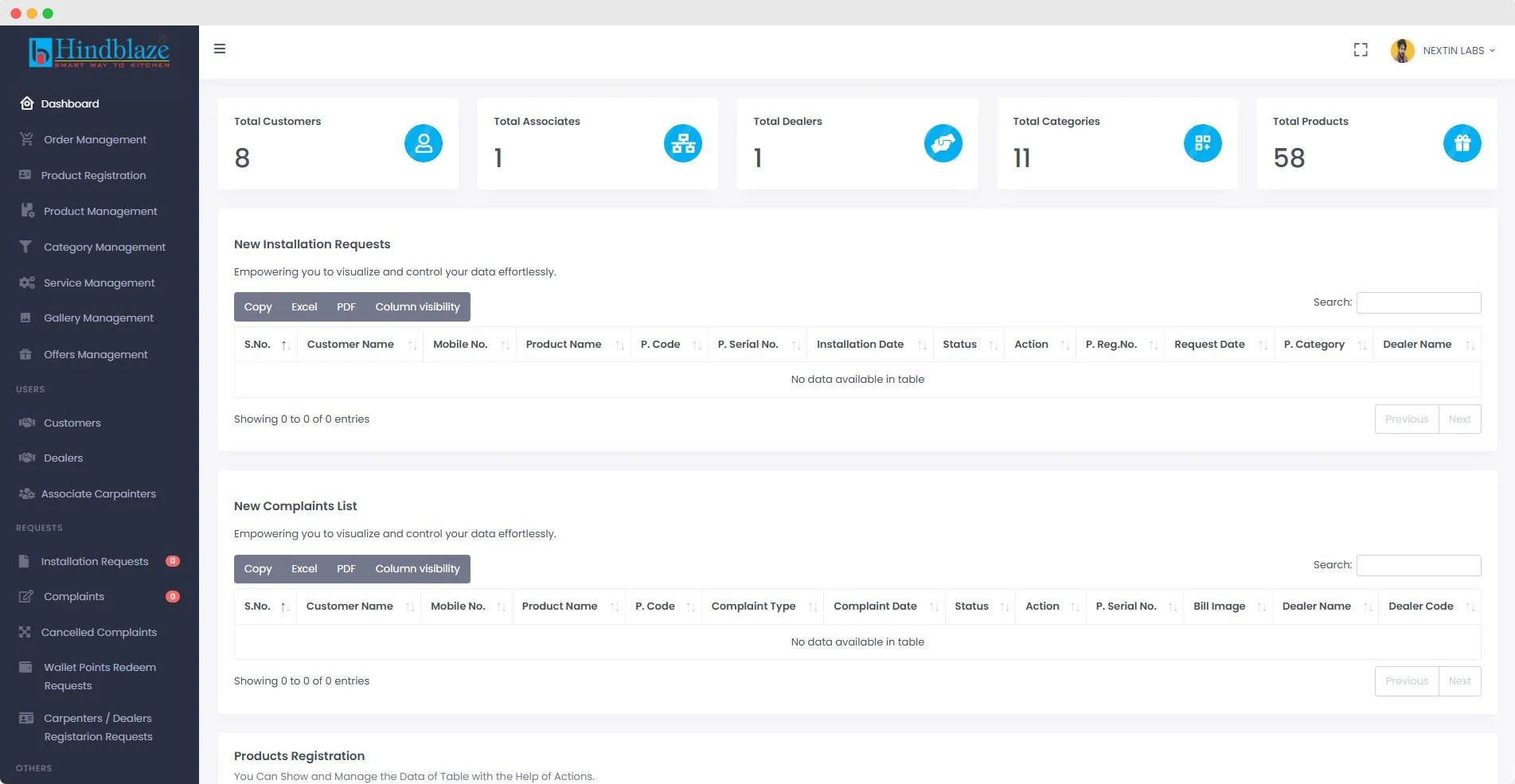Open Dashboard in the sidebar
This screenshot has width=1515, height=784.
pos(70,103)
